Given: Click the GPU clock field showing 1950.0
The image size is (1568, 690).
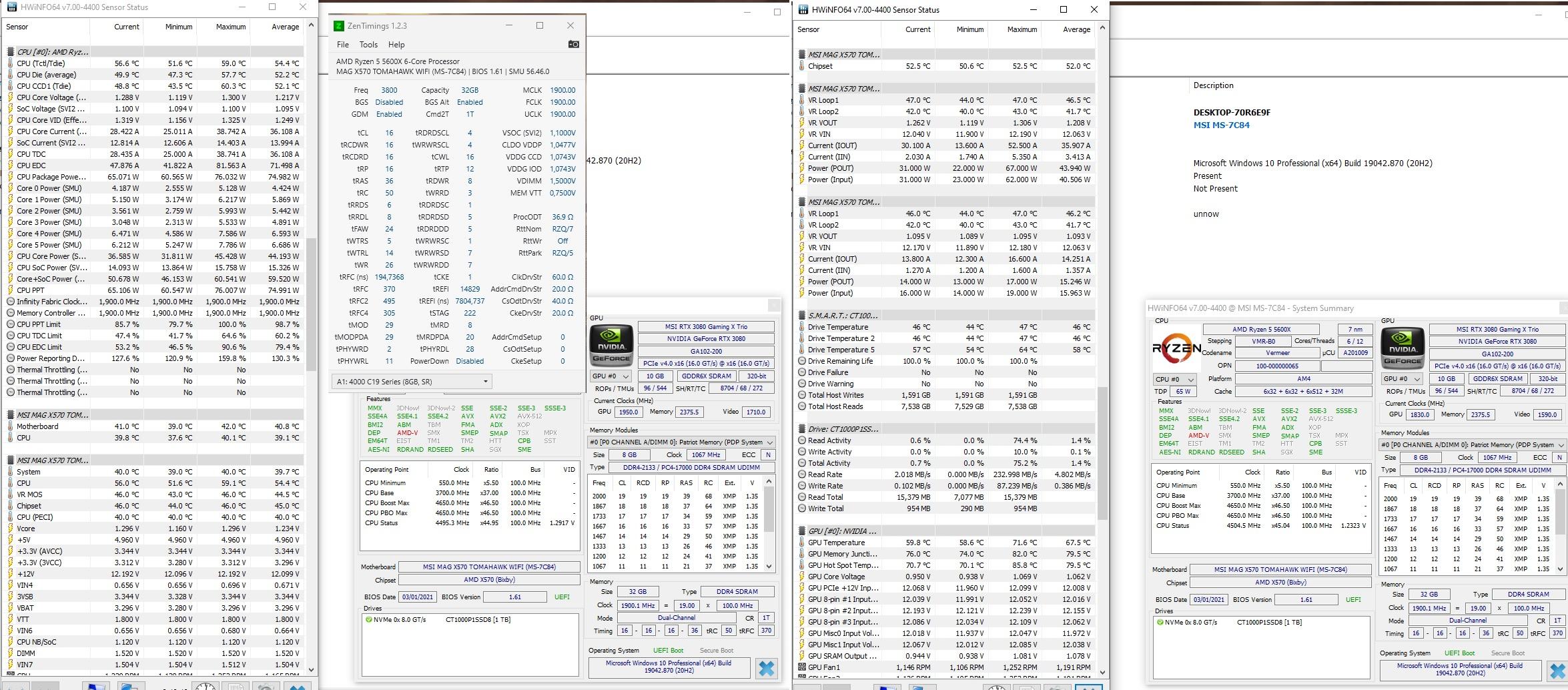Looking at the screenshot, I should [628, 412].
